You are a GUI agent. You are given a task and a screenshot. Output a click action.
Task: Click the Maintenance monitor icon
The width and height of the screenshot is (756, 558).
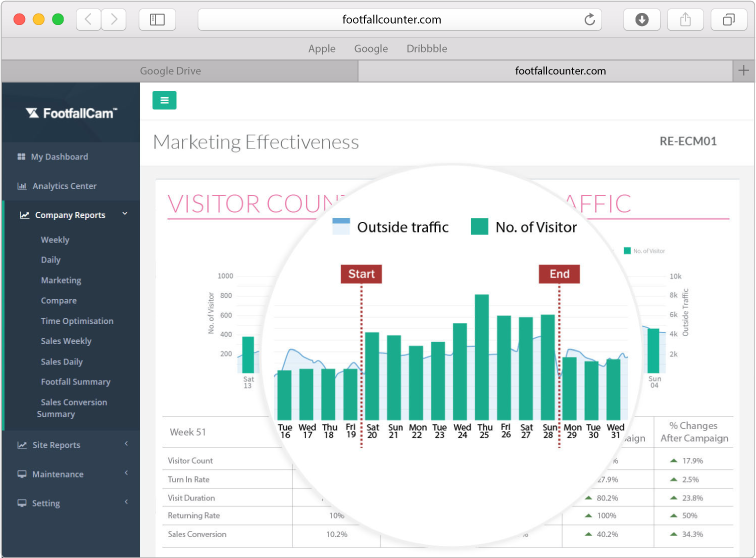[22, 474]
